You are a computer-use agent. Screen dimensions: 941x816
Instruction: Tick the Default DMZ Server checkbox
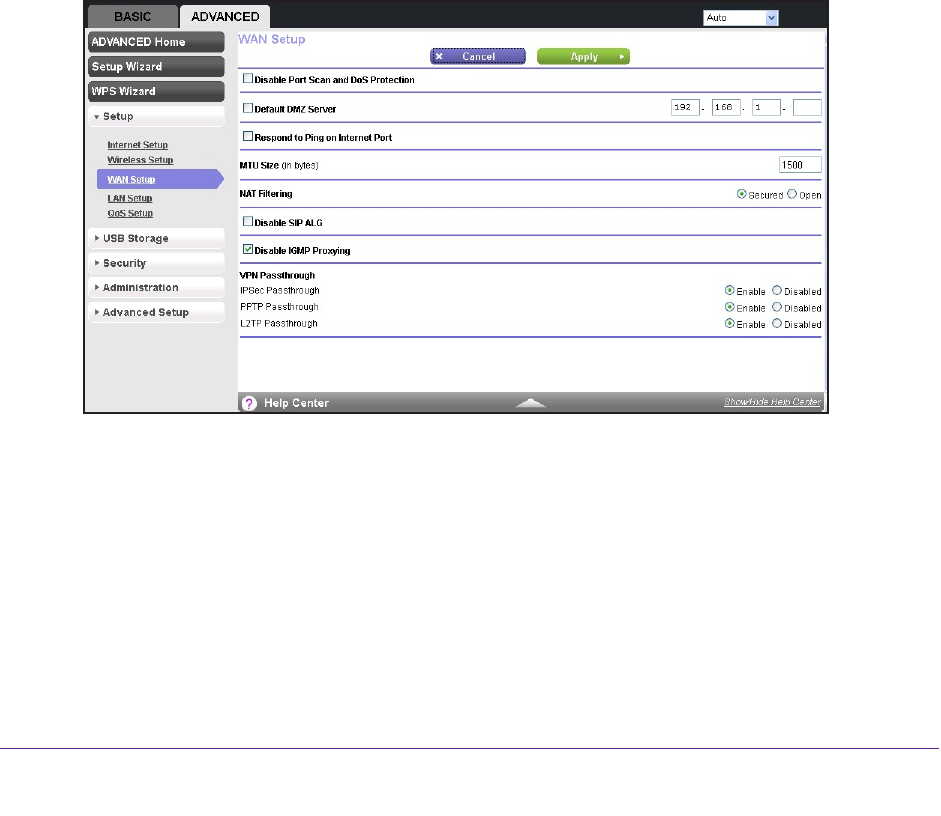tap(248, 108)
